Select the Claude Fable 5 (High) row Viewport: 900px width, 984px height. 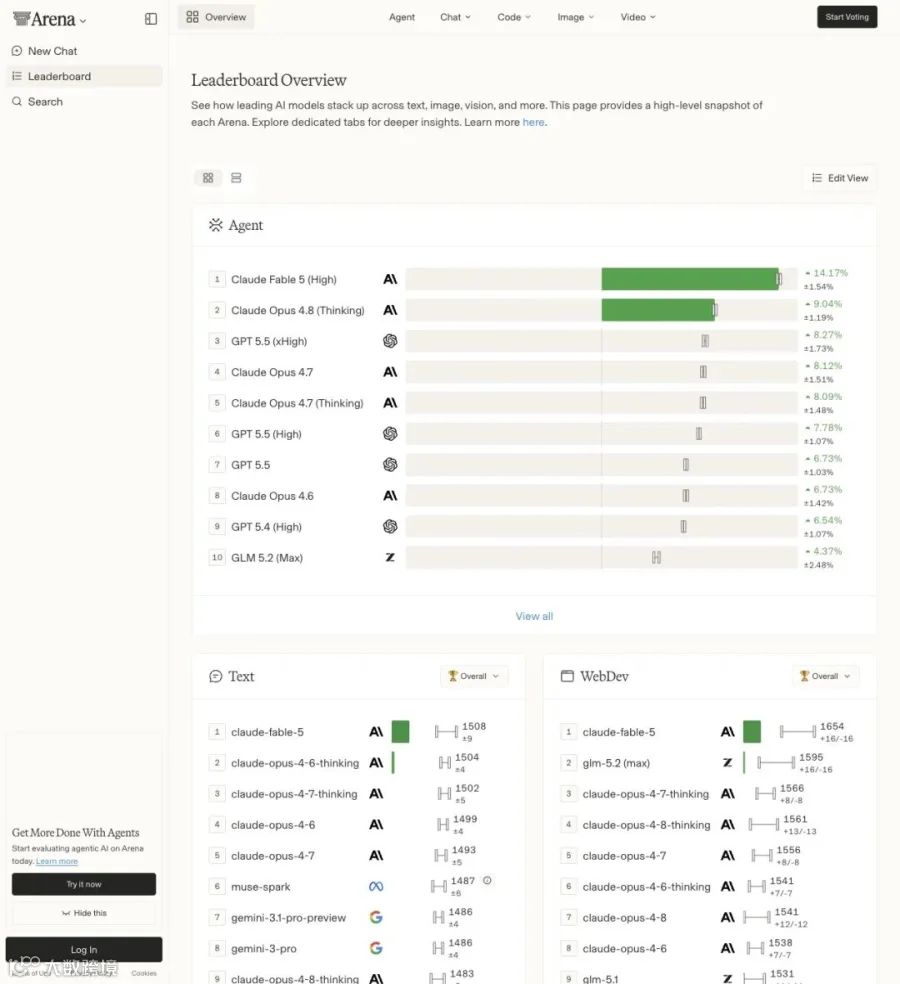[x=533, y=279]
